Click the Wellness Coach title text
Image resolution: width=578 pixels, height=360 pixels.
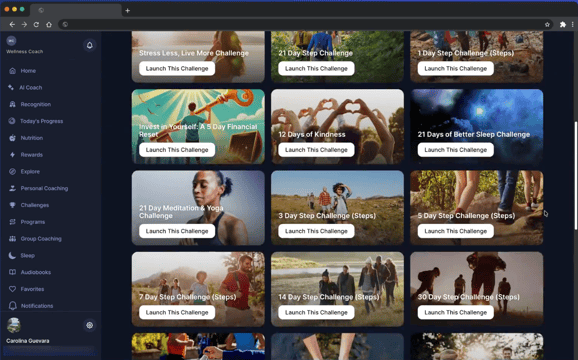pos(25,52)
